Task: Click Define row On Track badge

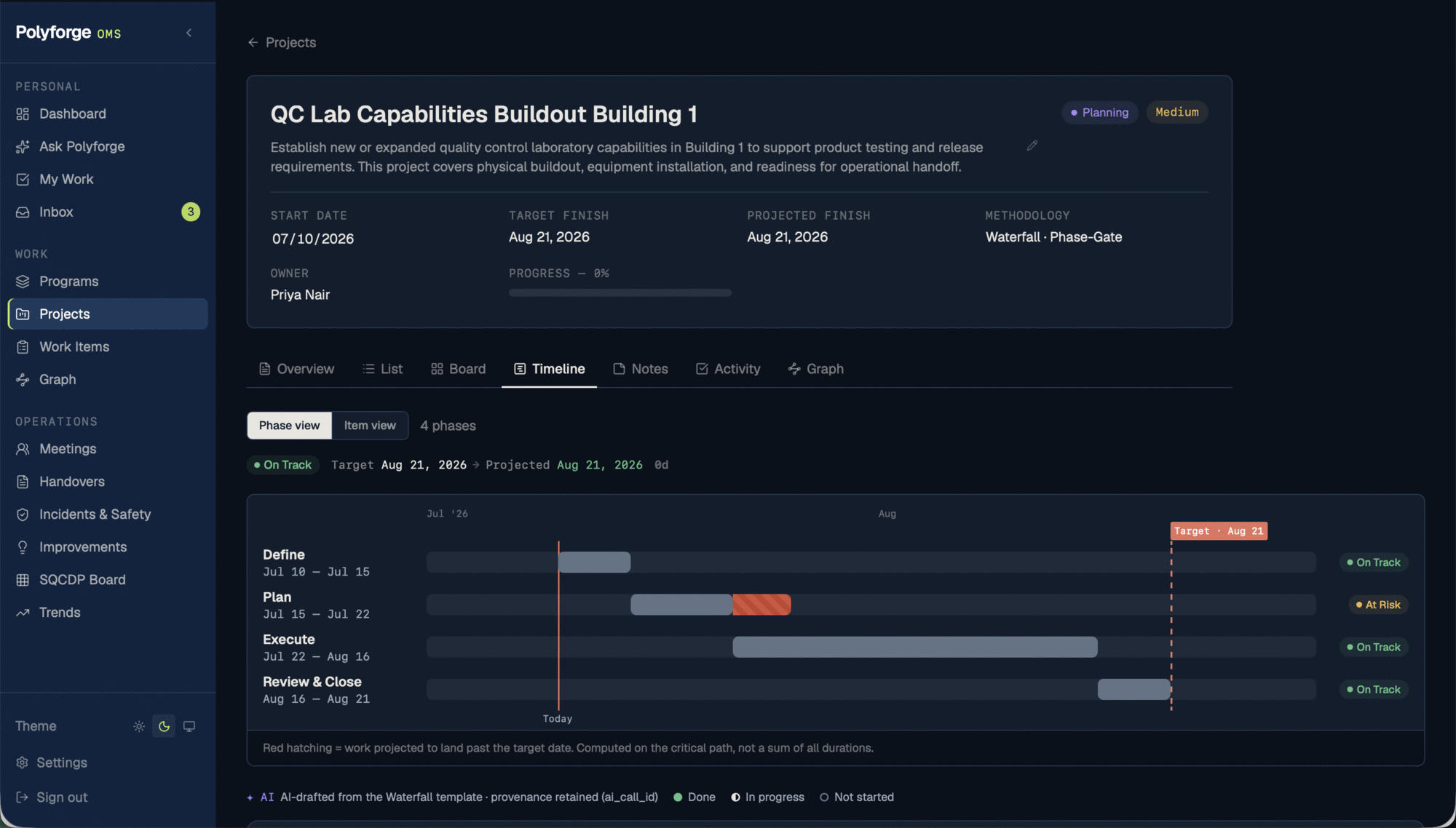Action: point(1374,562)
